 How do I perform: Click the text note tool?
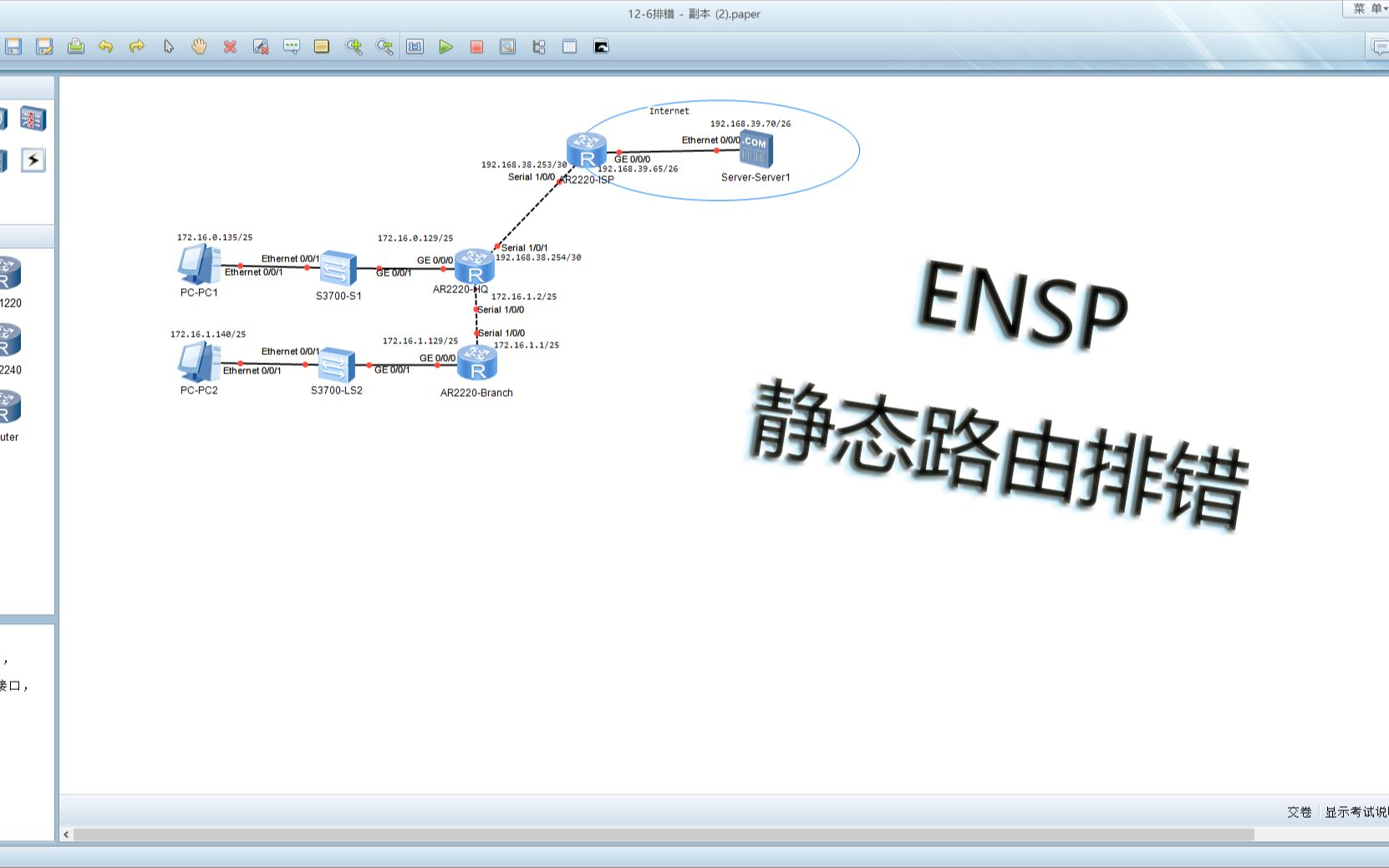292,47
